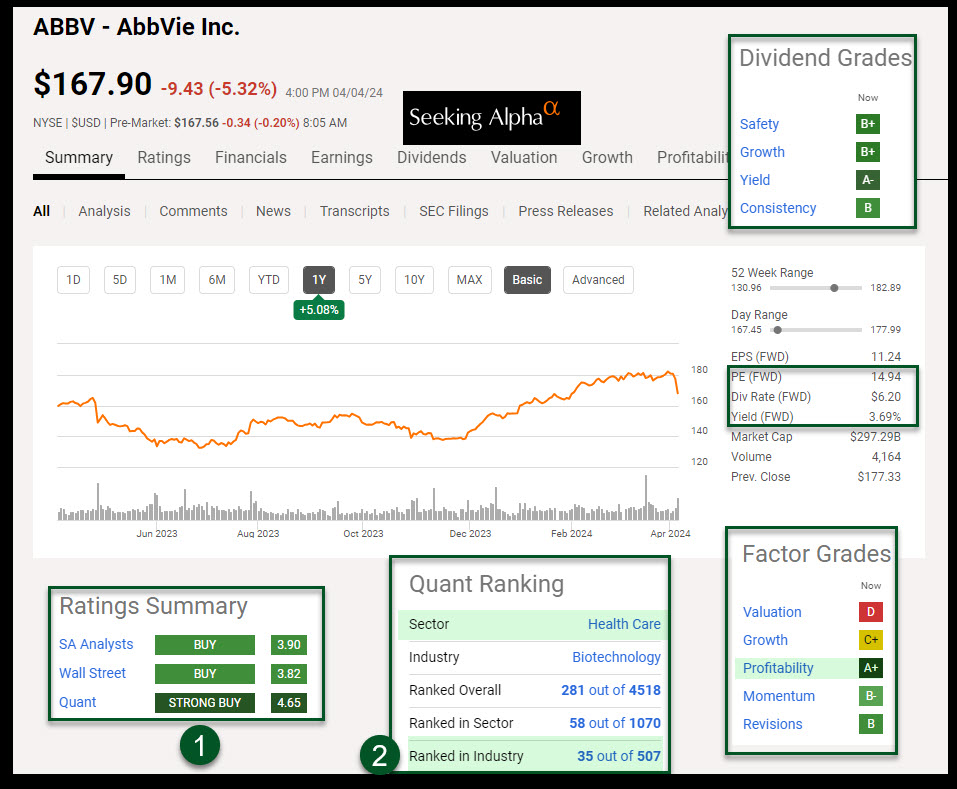Switch to the Financials tab
Viewport: 957px width, 789px height.
tap(250, 157)
